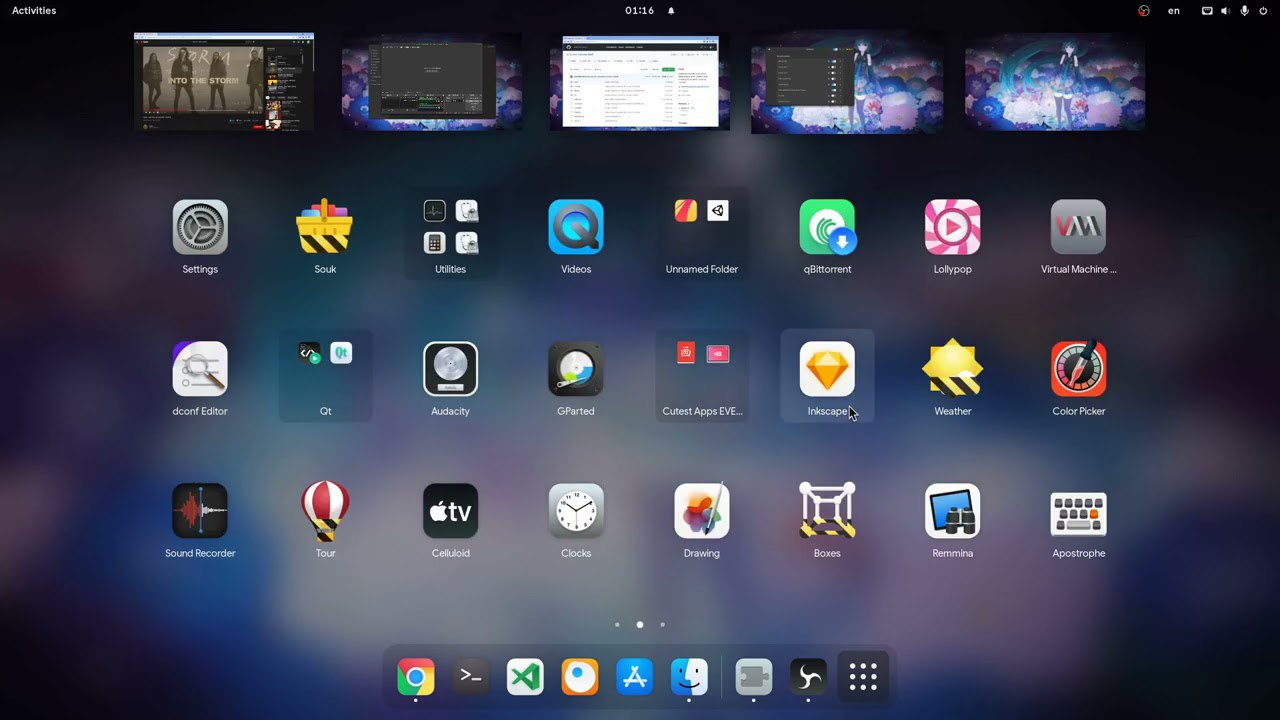Open the orange circle app in dock
Screen dimensions: 1280x720
(x=580, y=677)
